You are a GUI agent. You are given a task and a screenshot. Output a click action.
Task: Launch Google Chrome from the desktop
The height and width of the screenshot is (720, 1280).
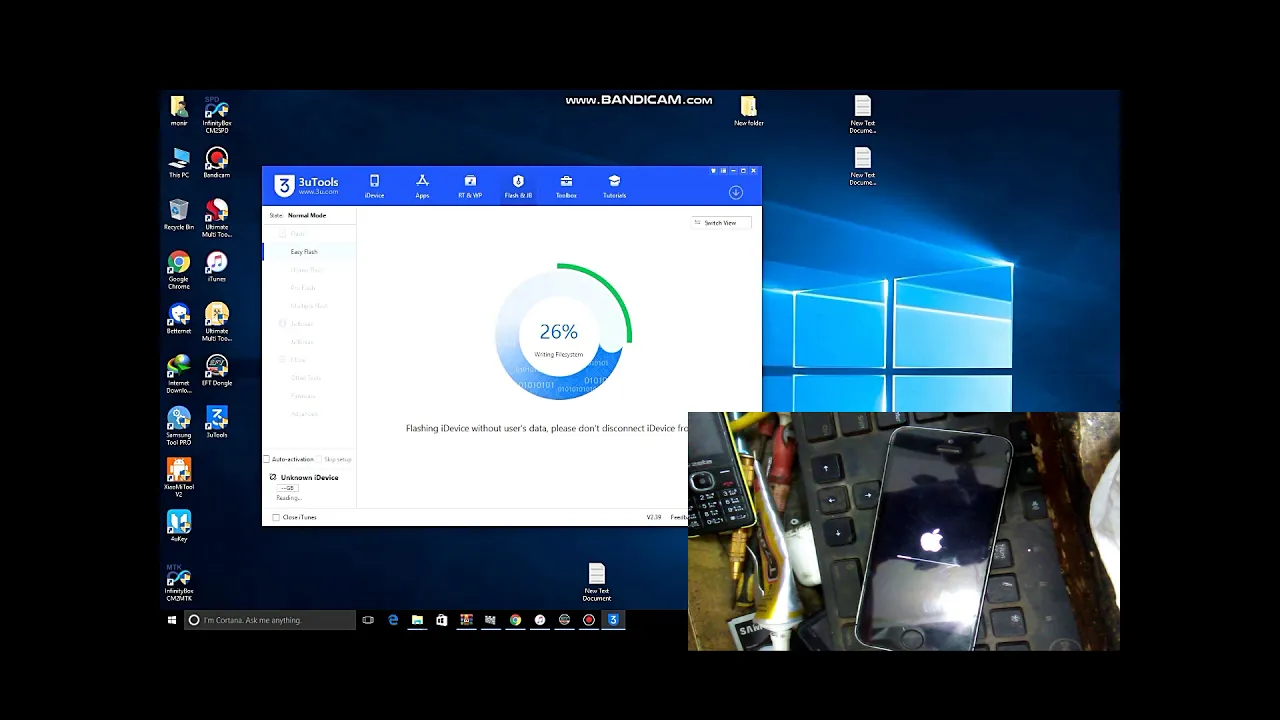tap(179, 270)
